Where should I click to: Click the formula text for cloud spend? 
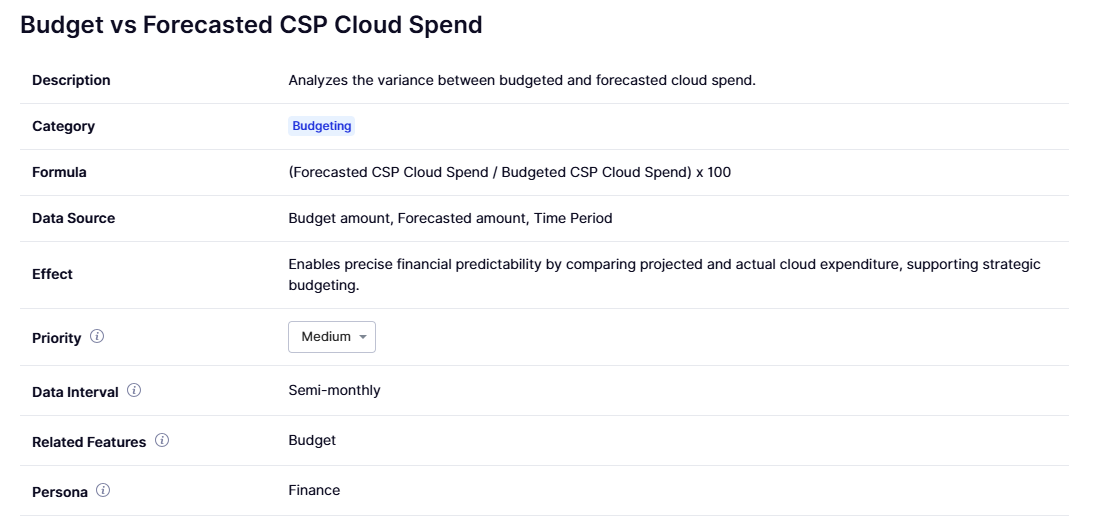pyautogui.click(x=509, y=172)
